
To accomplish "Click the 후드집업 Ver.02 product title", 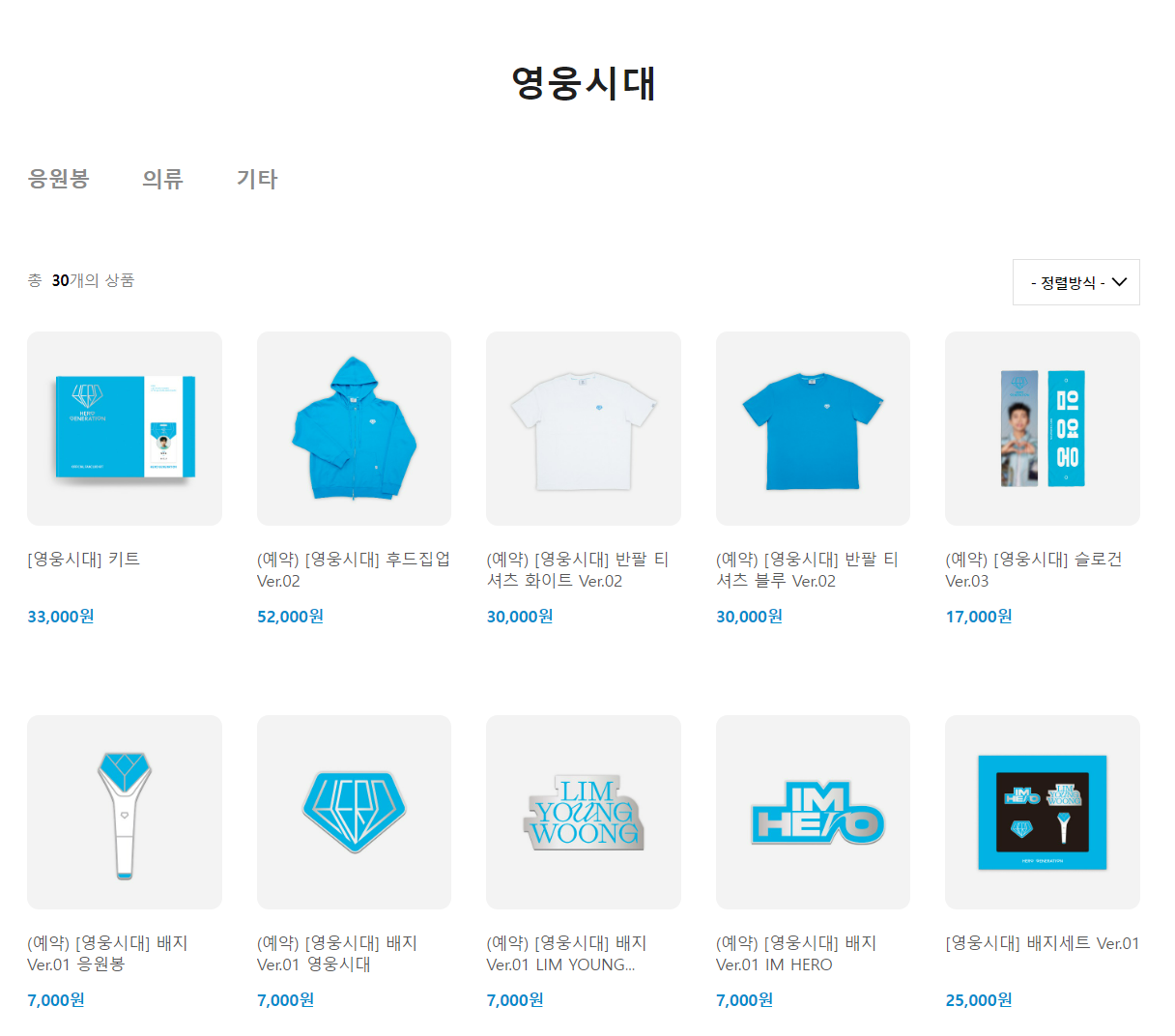I will [354, 570].
